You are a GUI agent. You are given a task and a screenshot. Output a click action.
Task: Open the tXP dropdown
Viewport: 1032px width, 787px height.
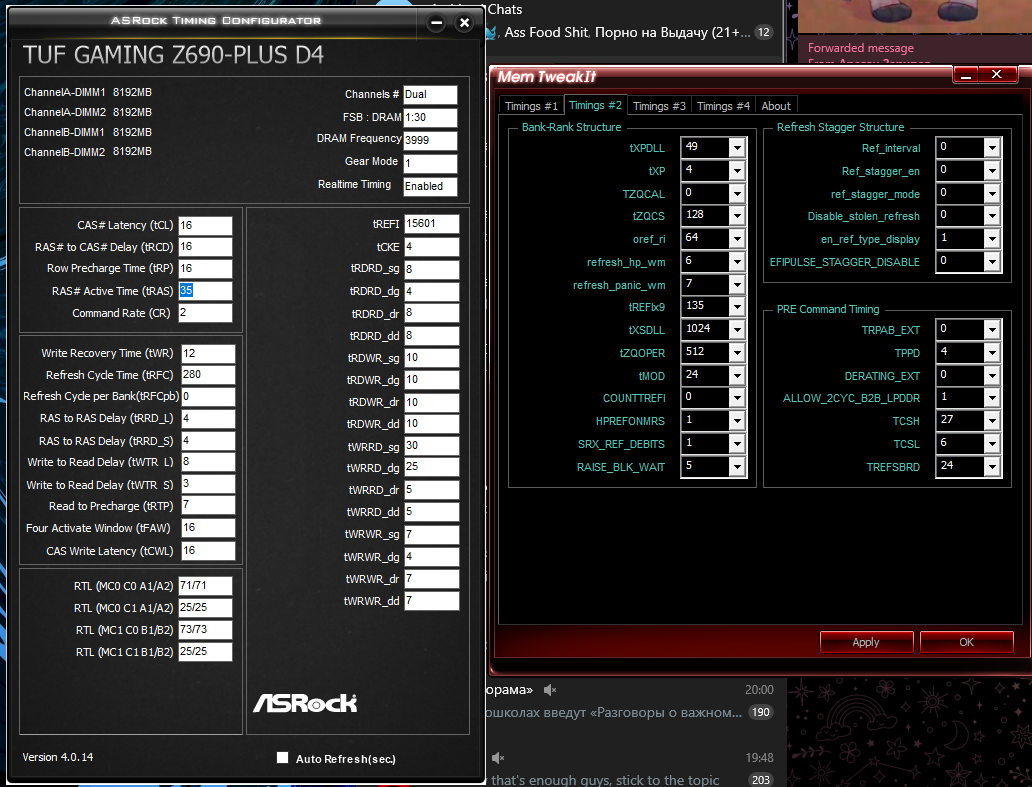pos(737,170)
